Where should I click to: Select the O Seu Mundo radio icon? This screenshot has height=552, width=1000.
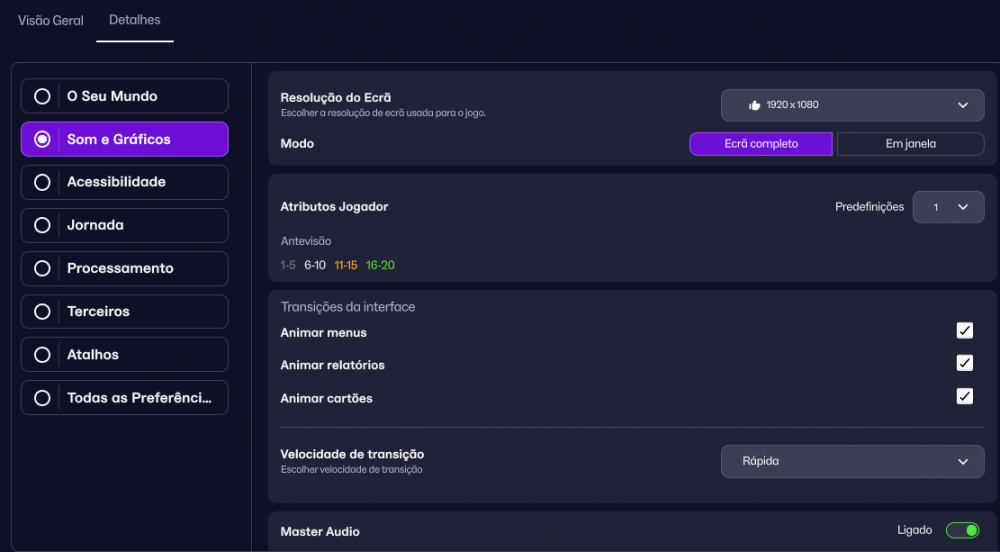[42, 96]
